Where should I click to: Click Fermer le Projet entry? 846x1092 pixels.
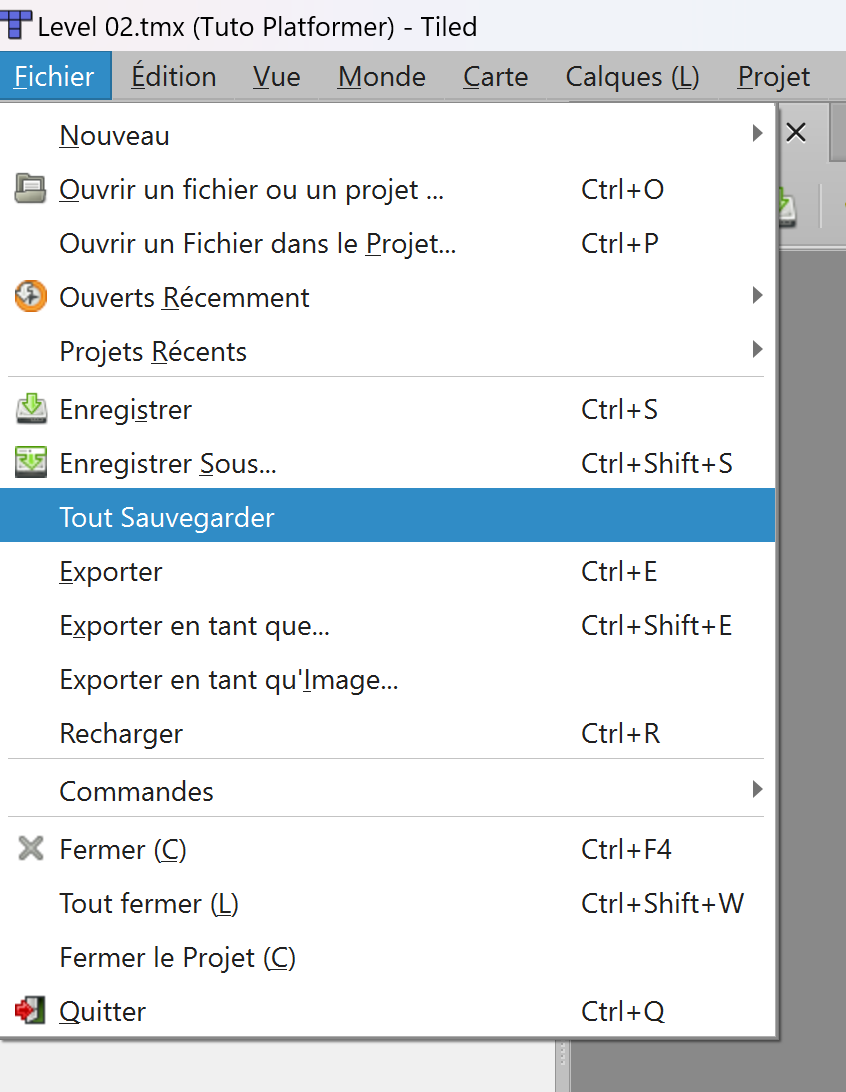pos(178,958)
